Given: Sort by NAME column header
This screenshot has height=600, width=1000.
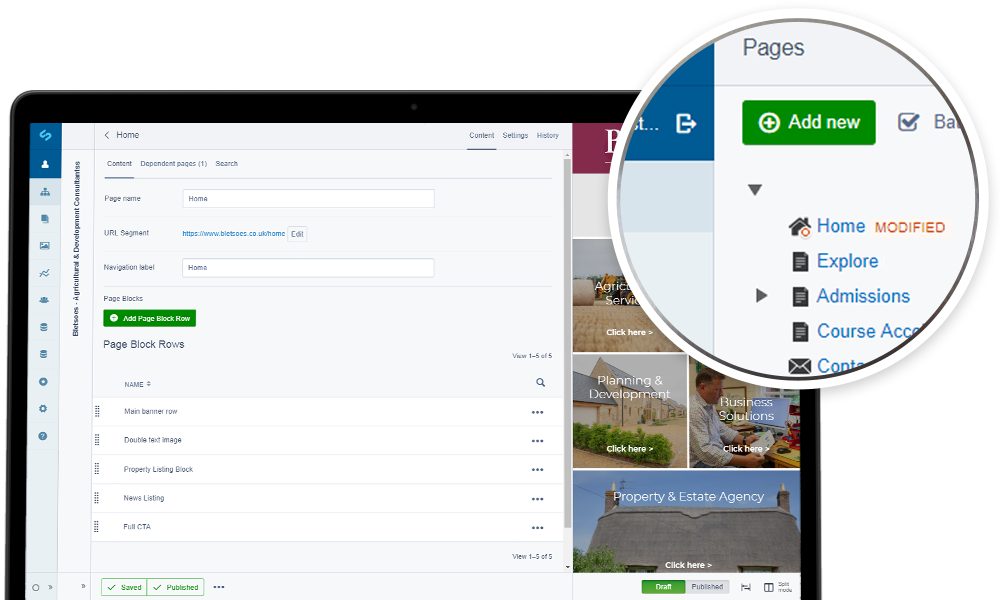Looking at the screenshot, I should coord(138,384).
